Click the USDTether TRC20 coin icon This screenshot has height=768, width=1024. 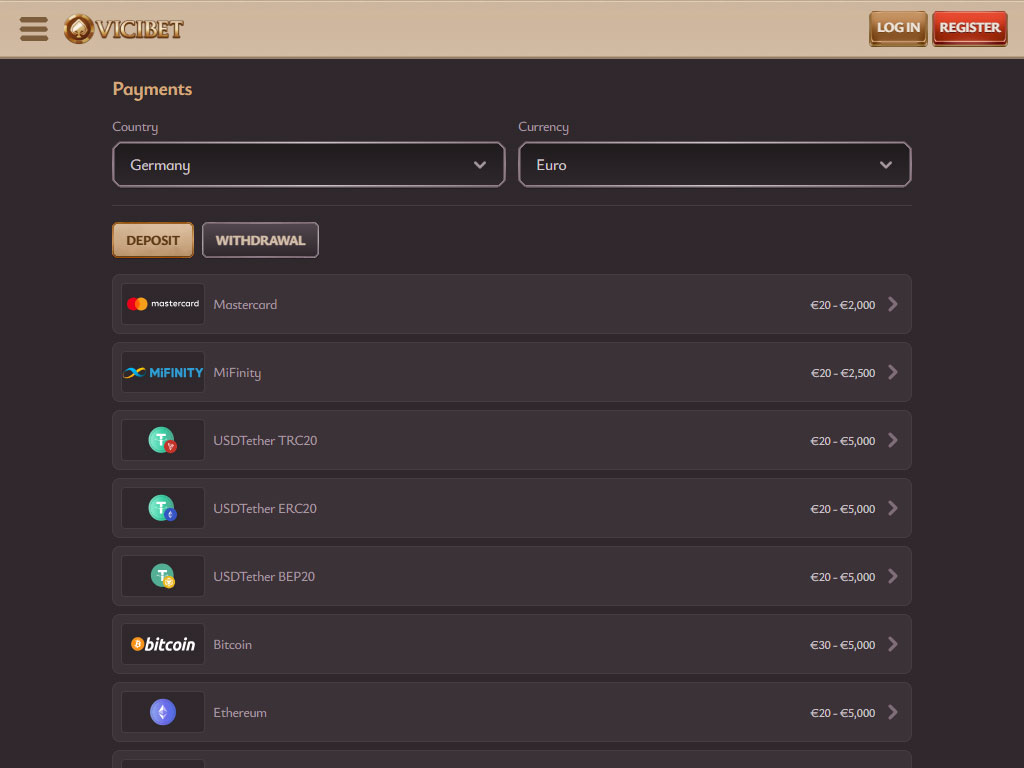tap(163, 440)
